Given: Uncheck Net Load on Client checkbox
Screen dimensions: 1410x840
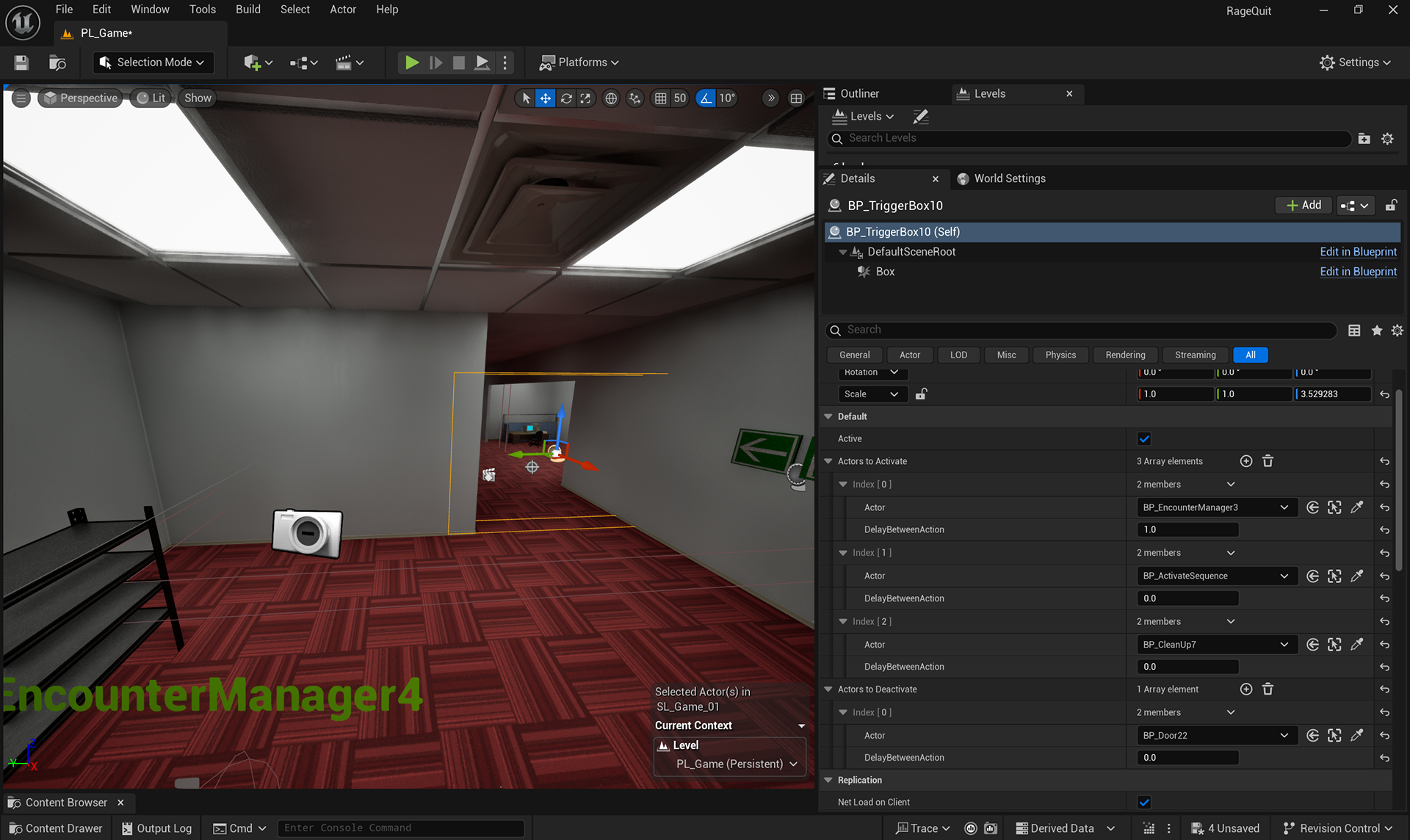Looking at the screenshot, I should click(x=1143, y=803).
